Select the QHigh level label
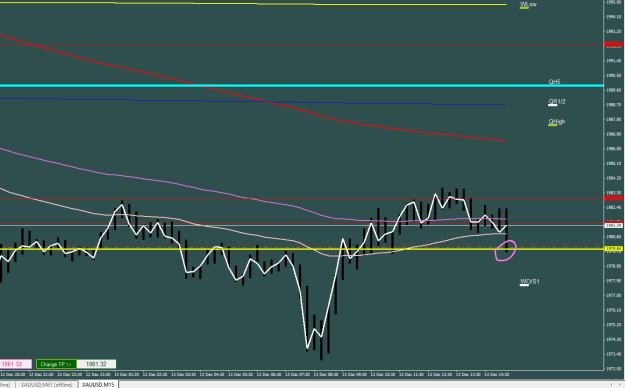 coord(556,122)
